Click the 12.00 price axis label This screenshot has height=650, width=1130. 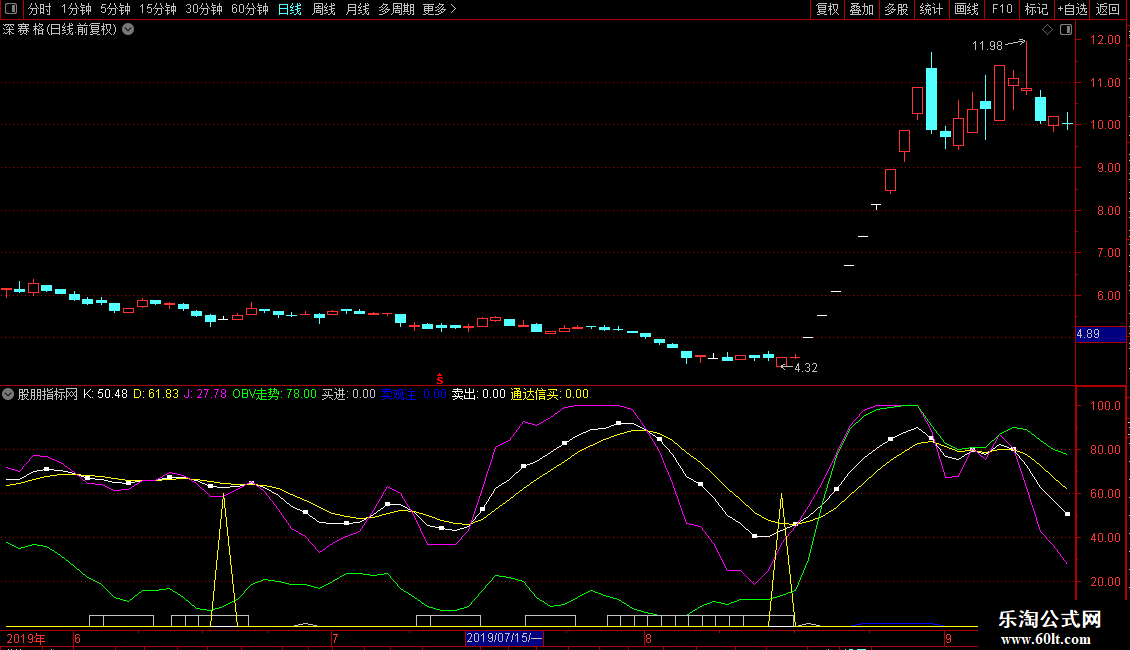coord(1105,40)
